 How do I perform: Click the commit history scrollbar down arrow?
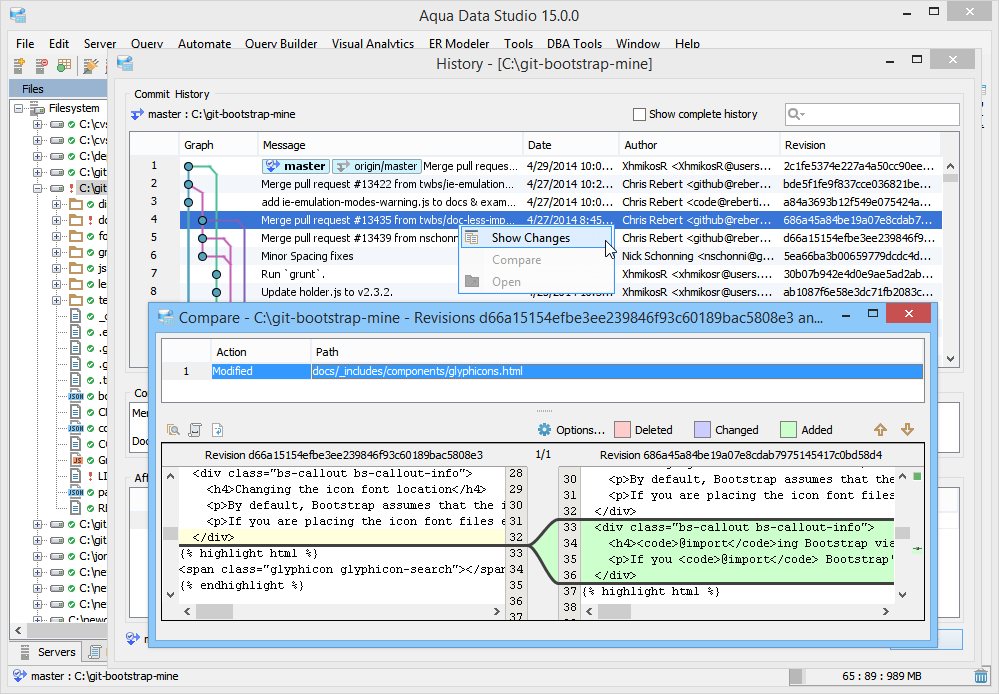pos(951,358)
